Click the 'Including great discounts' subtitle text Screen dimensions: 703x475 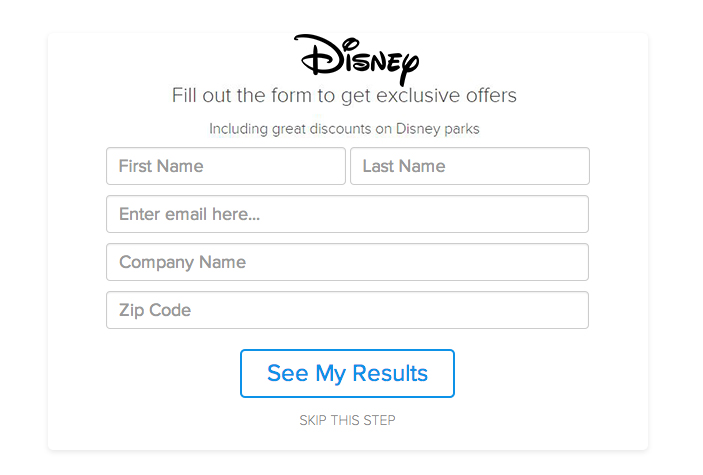(344, 129)
